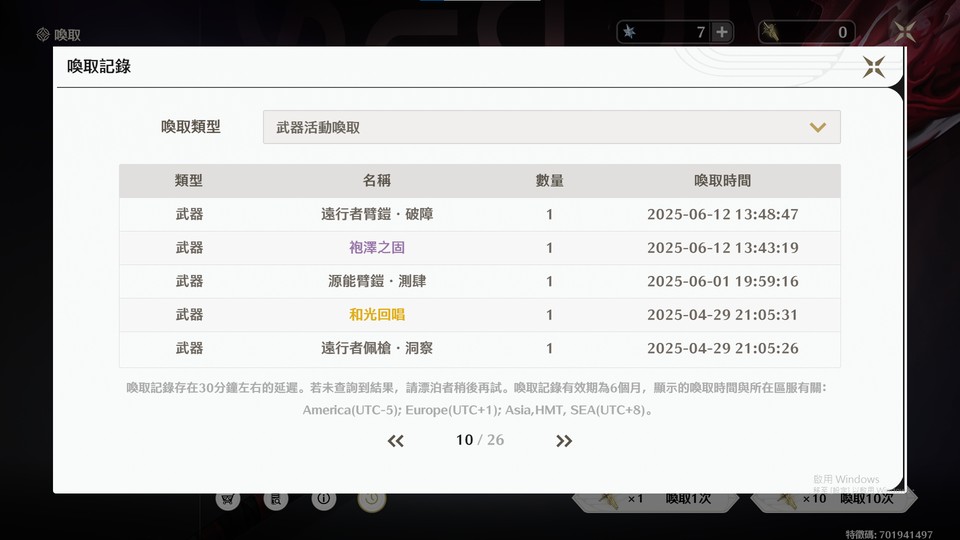The height and width of the screenshot is (540, 960).
Task: Click the 喚取時間 column header
Action: pyautogui.click(x=722, y=181)
